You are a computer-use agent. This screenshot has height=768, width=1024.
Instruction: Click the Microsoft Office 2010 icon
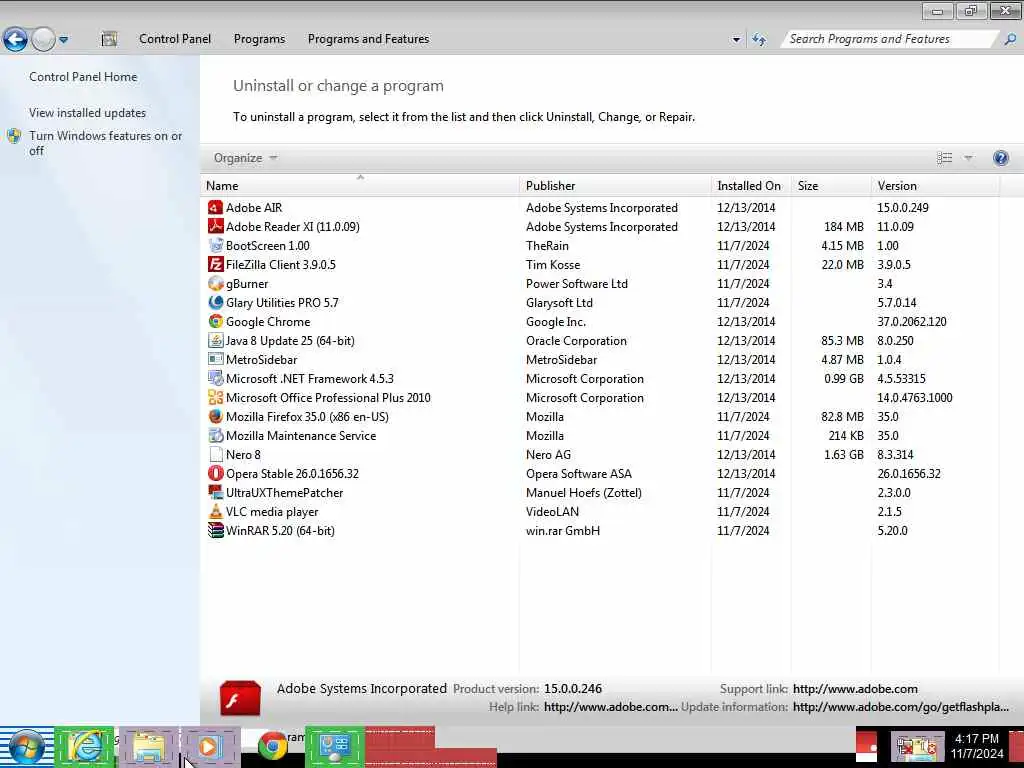(216, 397)
